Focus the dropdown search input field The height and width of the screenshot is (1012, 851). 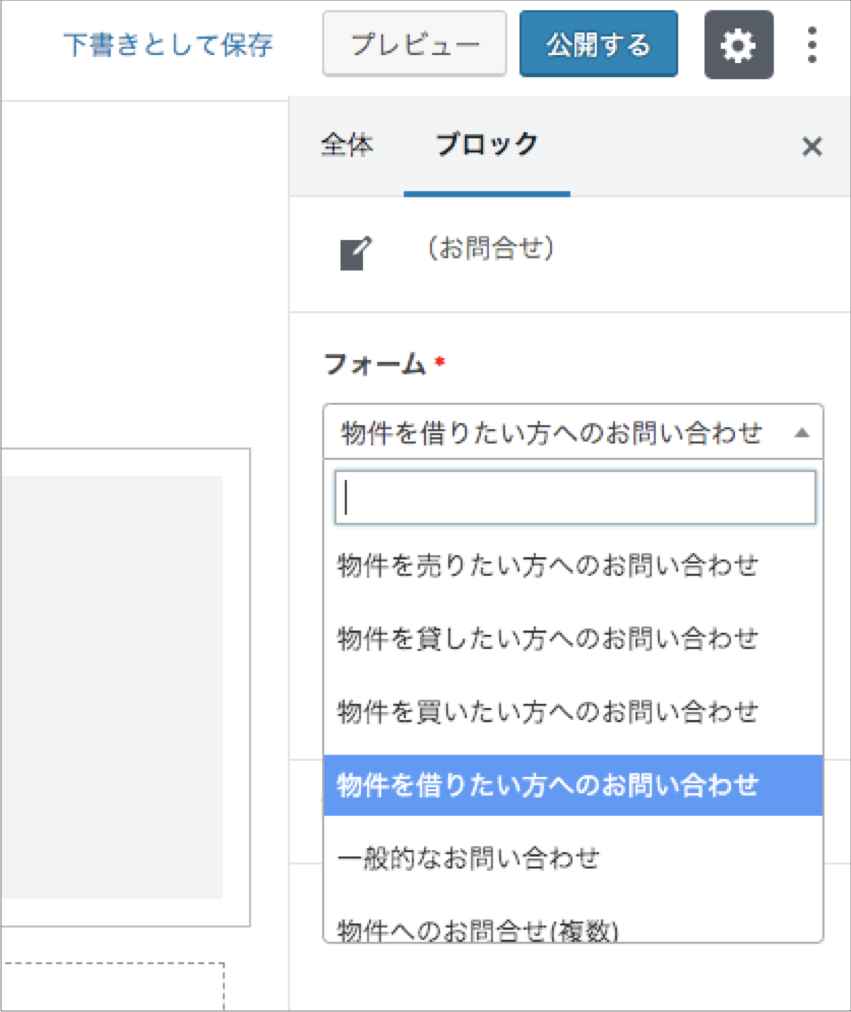coord(575,498)
